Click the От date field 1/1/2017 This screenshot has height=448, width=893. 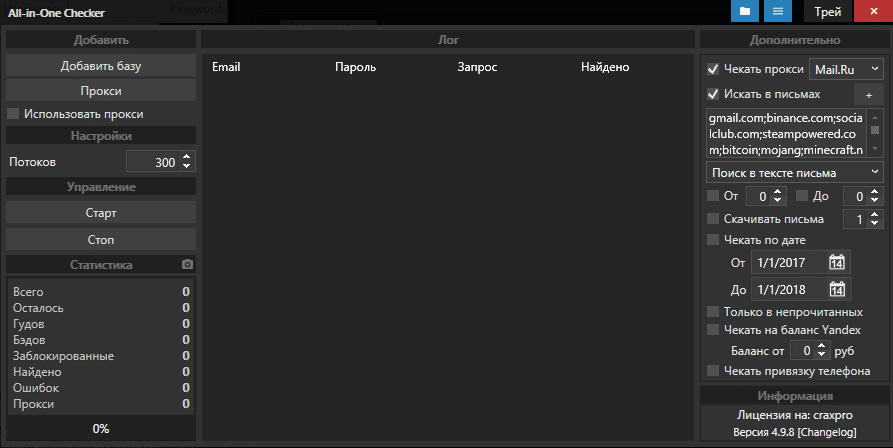pyautogui.click(x=789, y=262)
